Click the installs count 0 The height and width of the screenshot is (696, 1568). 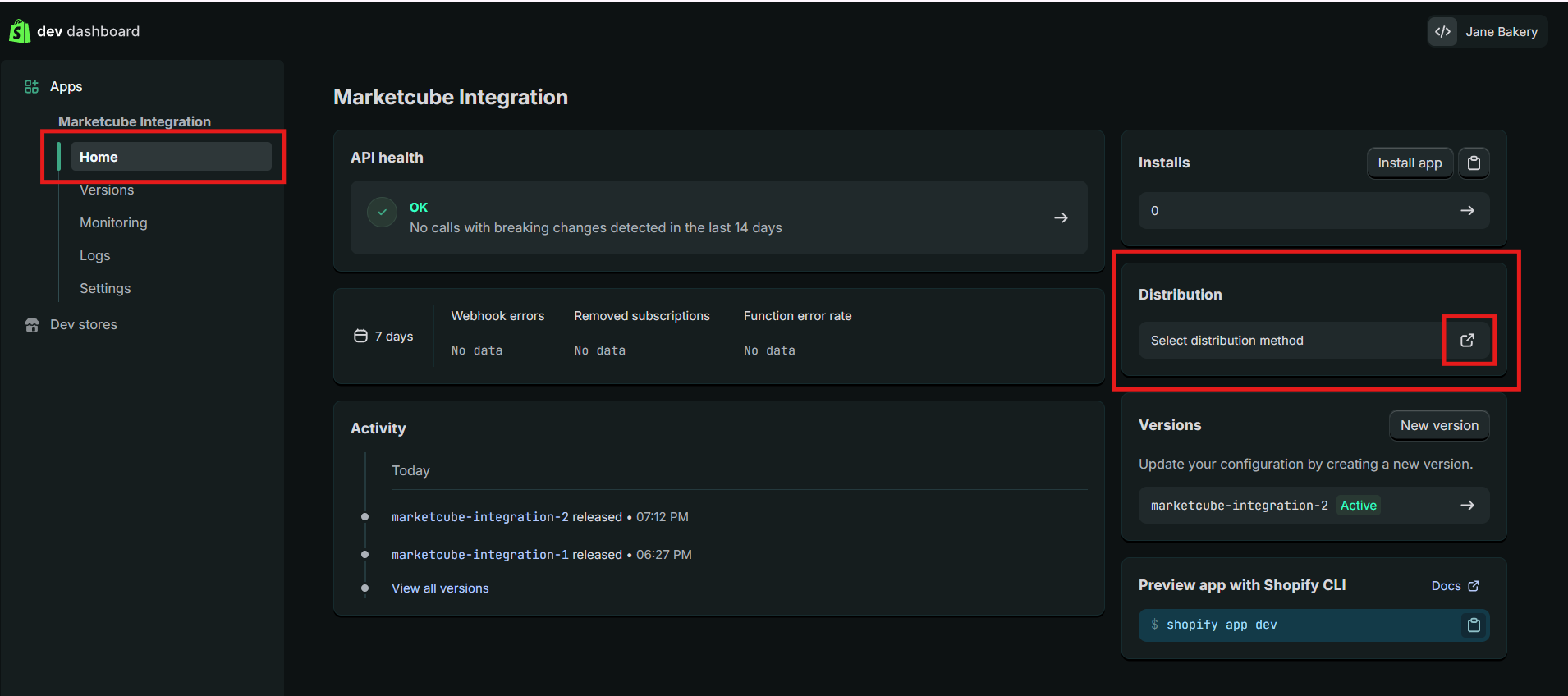[x=1154, y=211]
